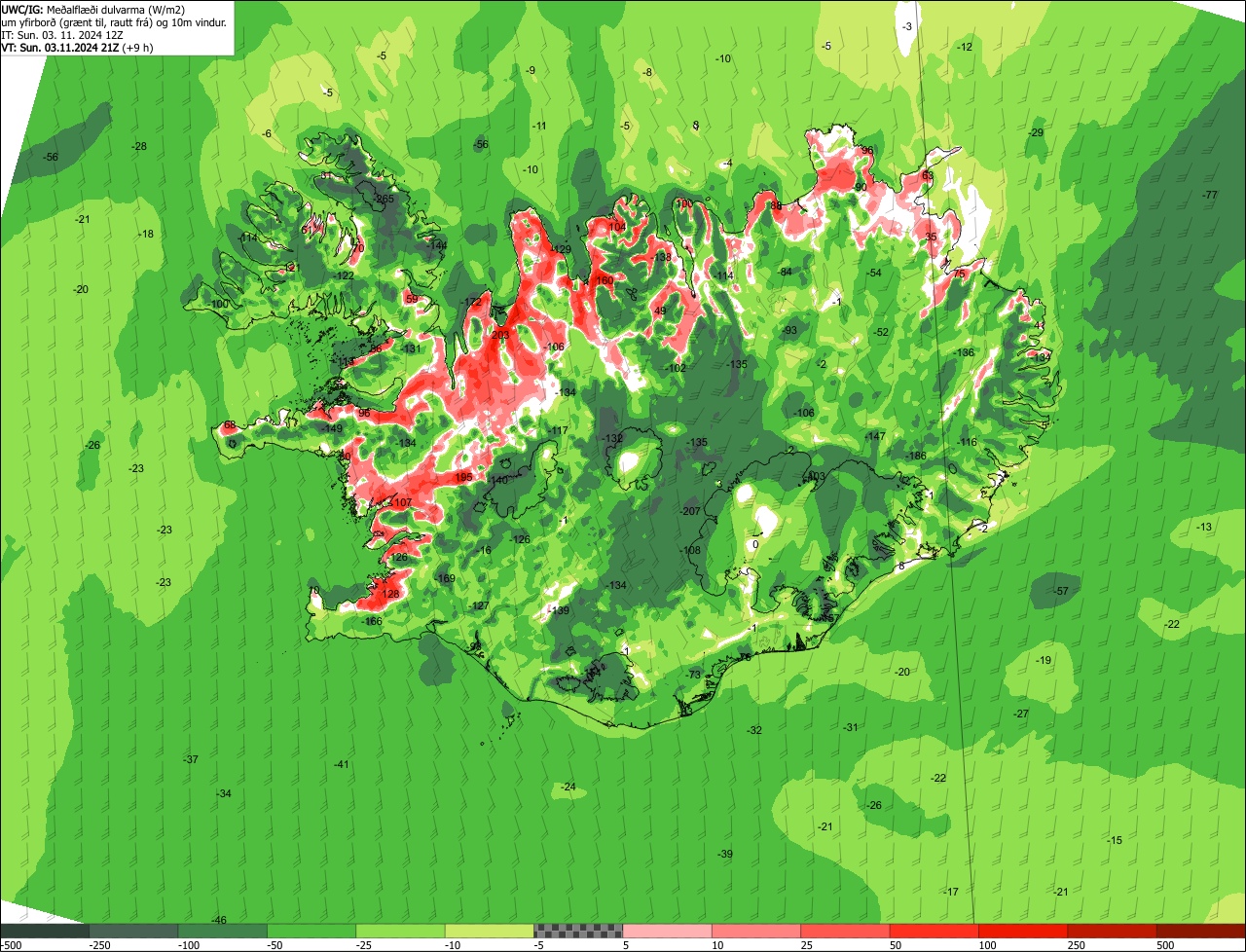Click the '-84' map value

784,272
